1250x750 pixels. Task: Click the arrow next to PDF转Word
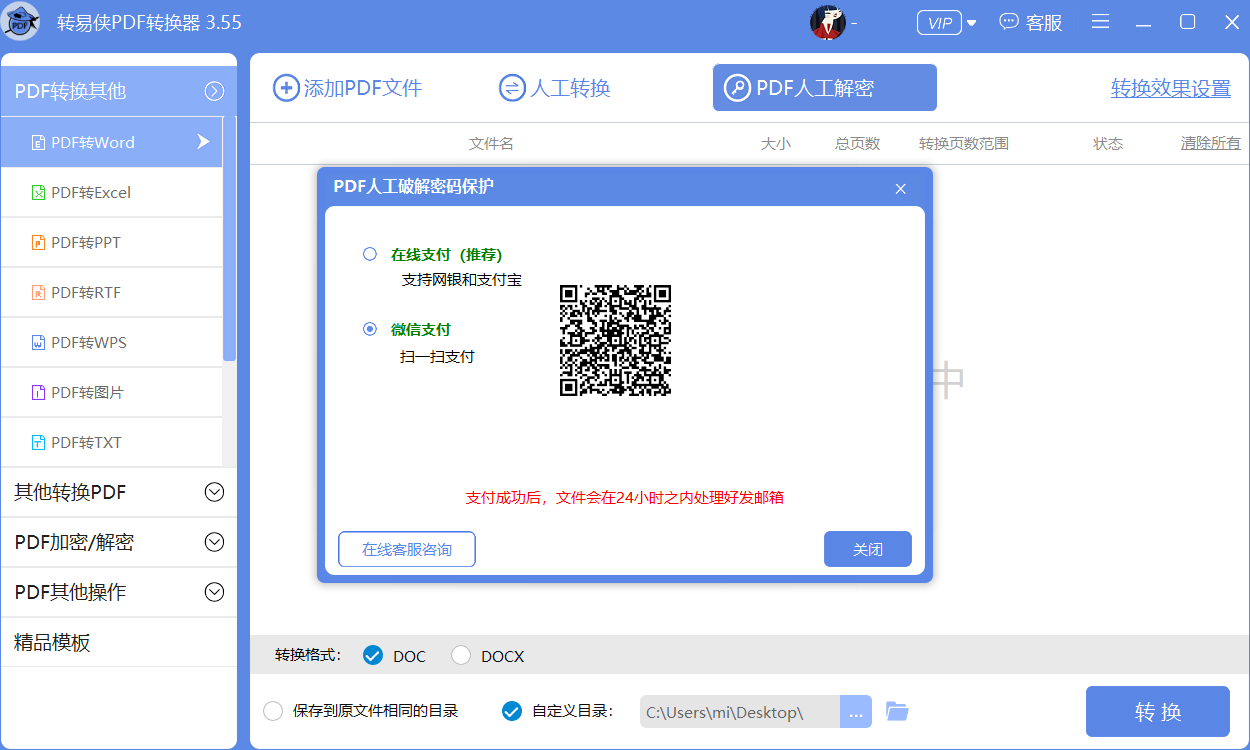[203, 142]
